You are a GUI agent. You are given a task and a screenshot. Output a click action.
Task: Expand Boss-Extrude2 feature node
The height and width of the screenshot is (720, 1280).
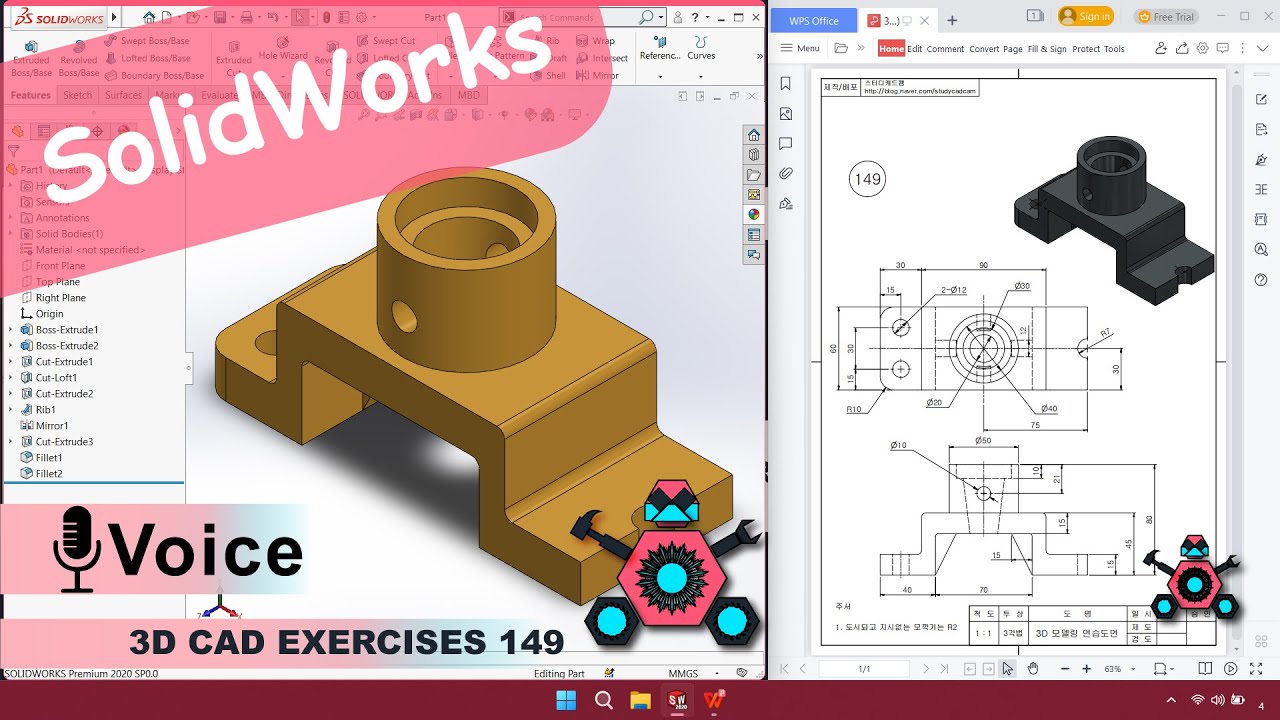click(x=11, y=346)
